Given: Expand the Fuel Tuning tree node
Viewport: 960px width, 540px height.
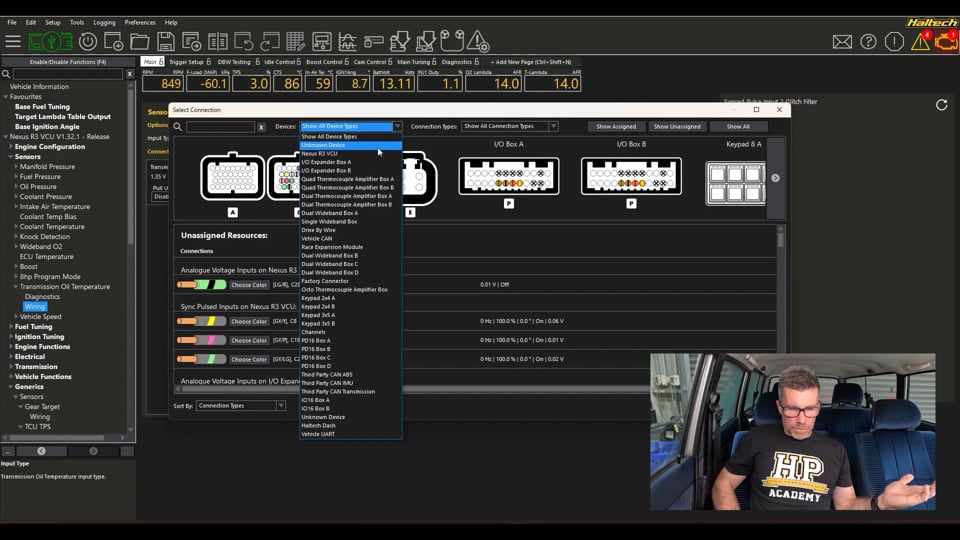Looking at the screenshot, I should click(x=11, y=327).
